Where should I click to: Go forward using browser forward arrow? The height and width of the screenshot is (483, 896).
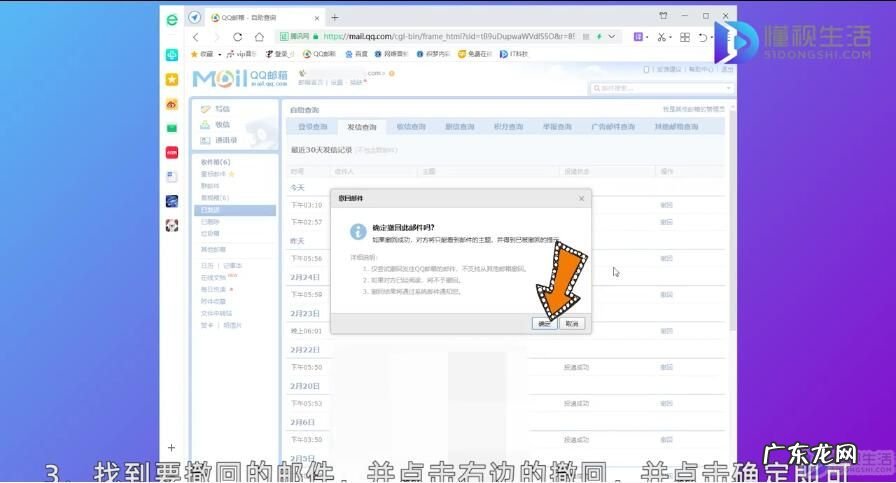pos(217,37)
